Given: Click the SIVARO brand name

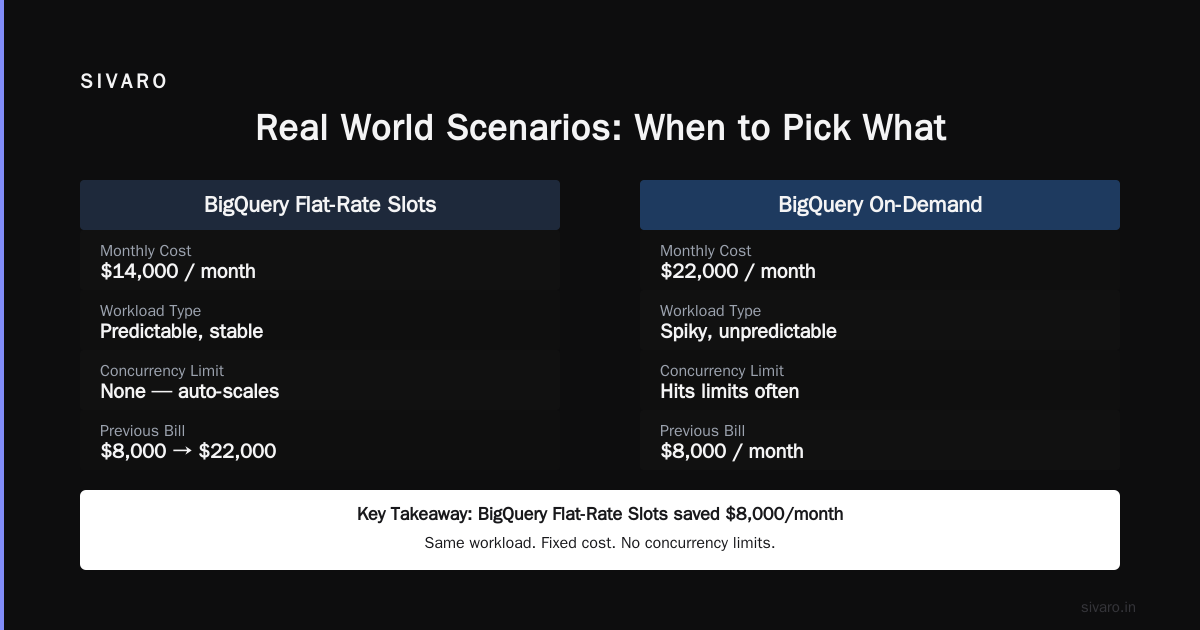Looking at the screenshot, I should pos(124,82).
